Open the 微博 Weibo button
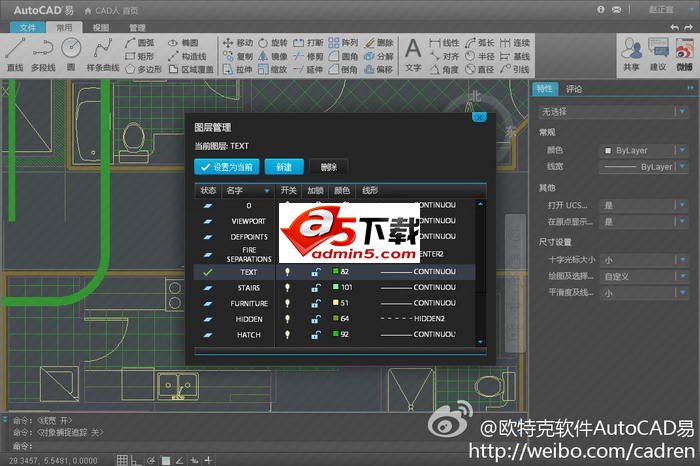The image size is (700, 466). pyautogui.click(x=684, y=54)
